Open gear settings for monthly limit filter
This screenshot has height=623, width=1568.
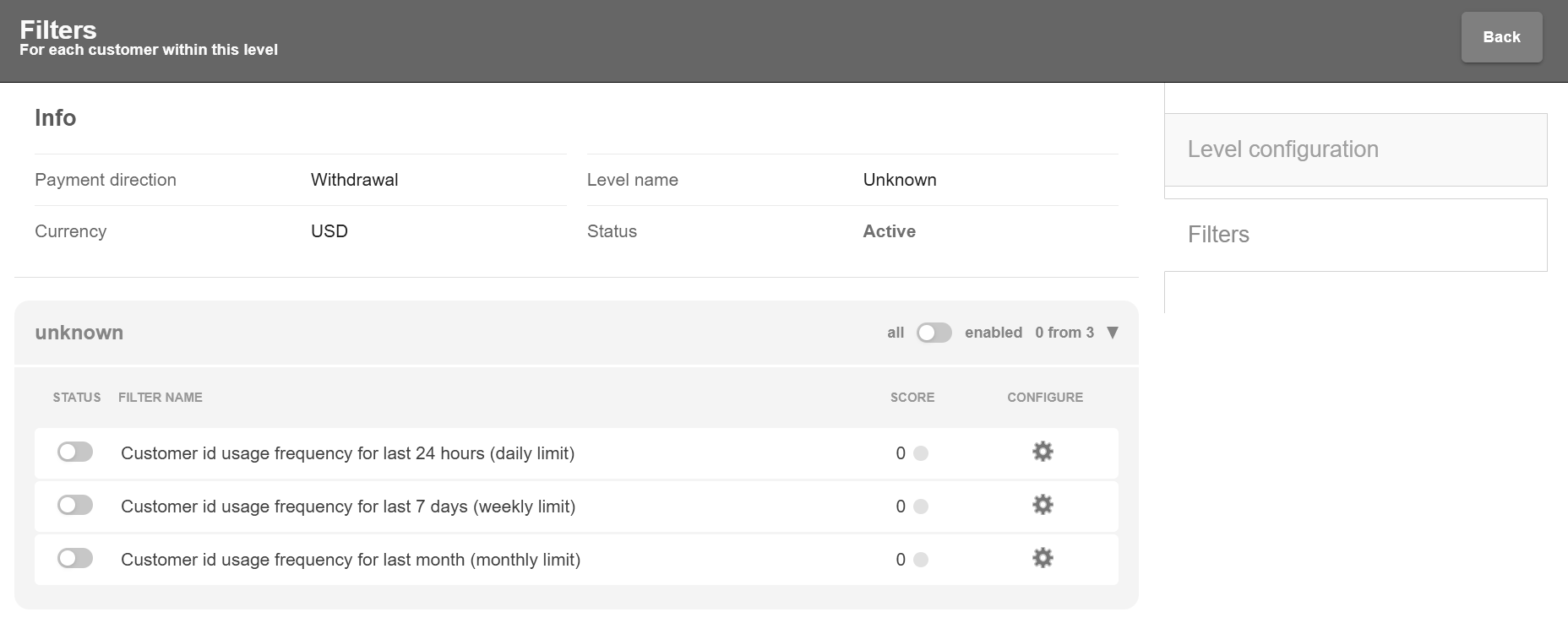click(1043, 558)
